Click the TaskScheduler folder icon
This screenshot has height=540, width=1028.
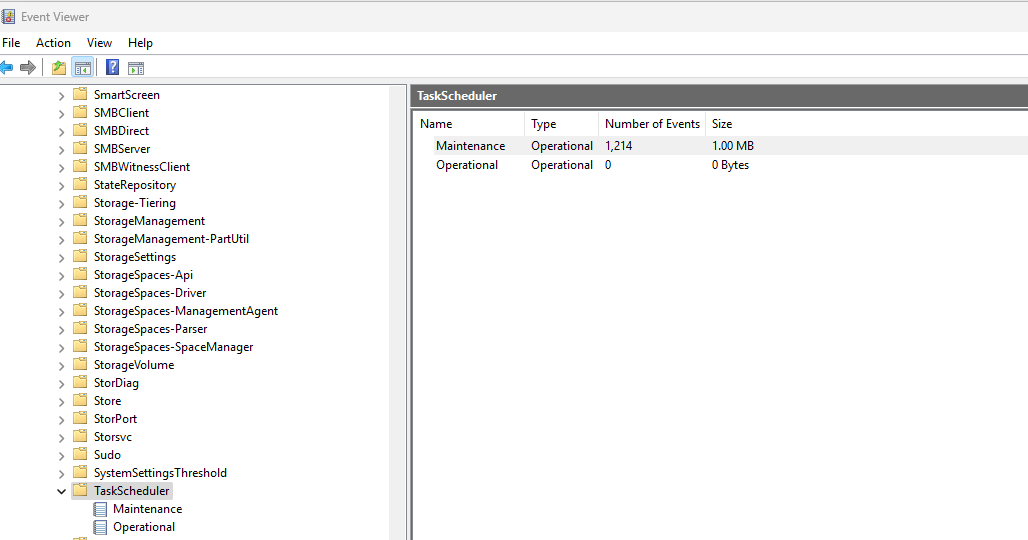[80, 490]
